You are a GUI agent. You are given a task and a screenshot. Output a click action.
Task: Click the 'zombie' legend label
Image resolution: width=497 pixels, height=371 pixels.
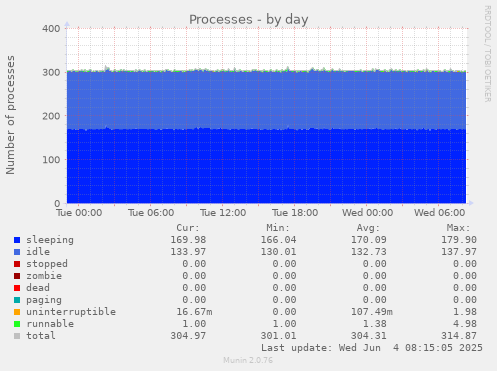click(x=44, y=276)
